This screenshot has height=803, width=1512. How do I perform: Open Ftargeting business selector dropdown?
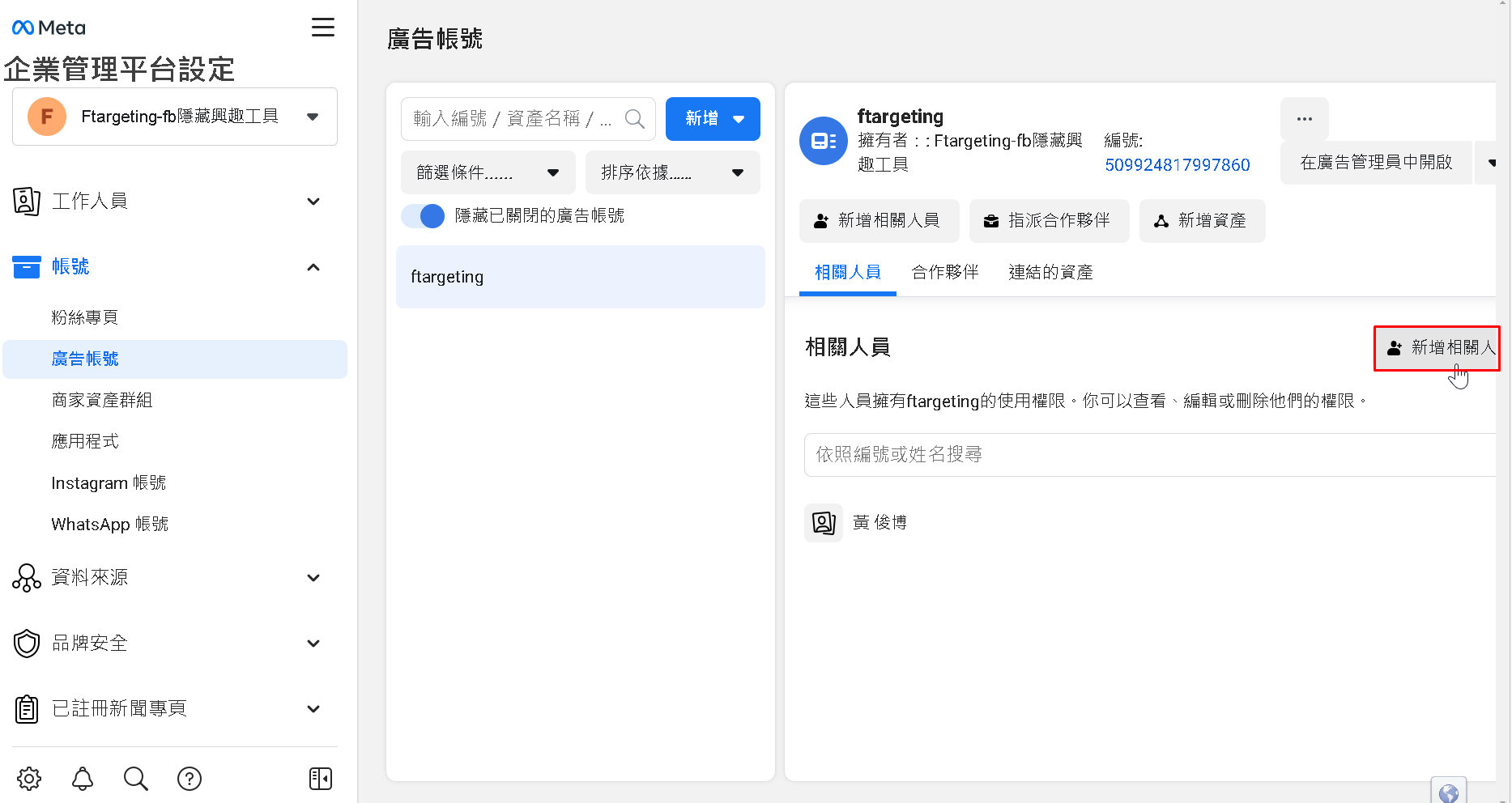pyautogui.click(x=175, y=117)
